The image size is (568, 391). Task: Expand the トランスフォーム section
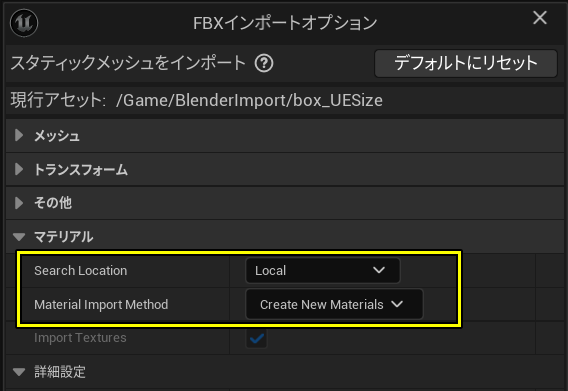pyautogui.click(x=19, y=169)
